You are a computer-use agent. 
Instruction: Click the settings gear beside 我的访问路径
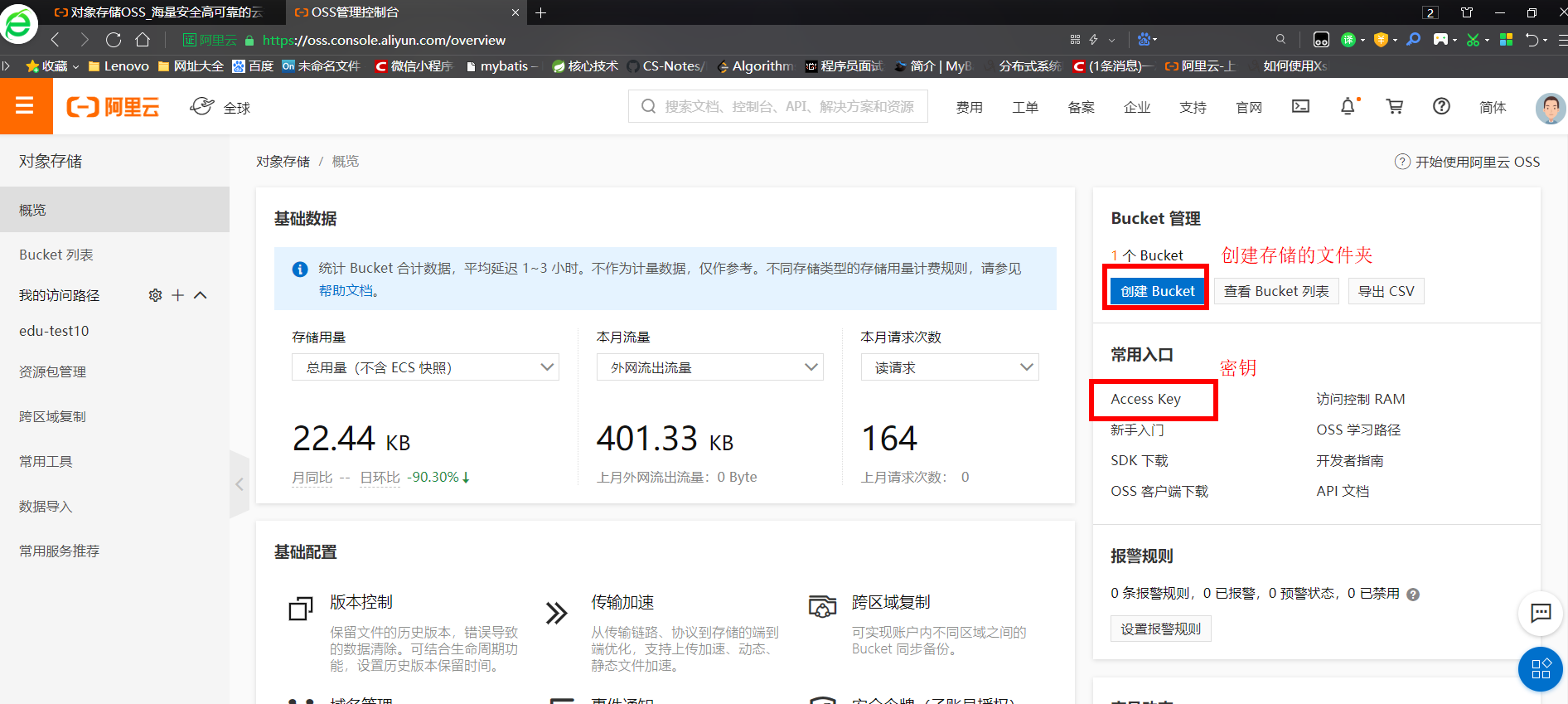point(155,295)
